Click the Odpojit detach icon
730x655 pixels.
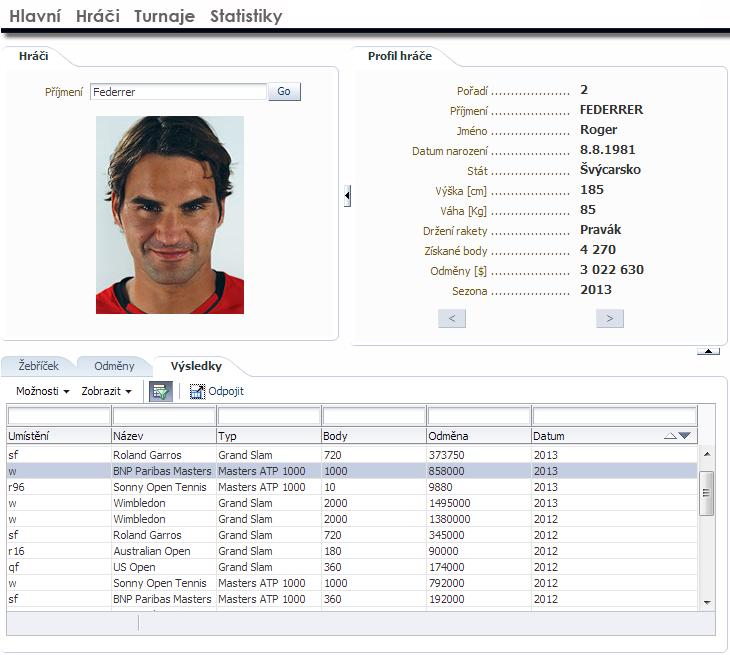click(197, 392)
